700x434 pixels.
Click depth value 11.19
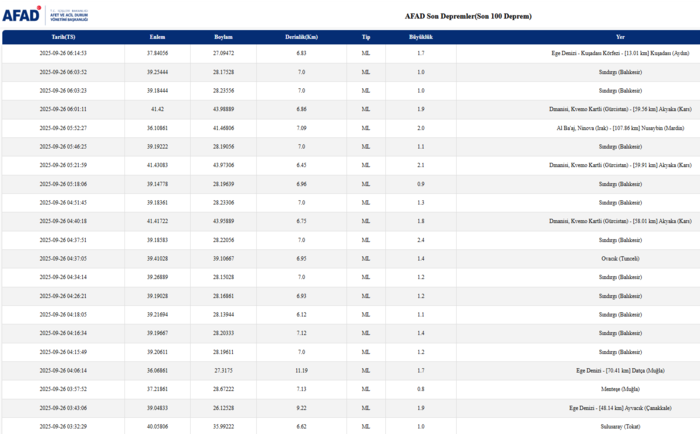[301, 371]
